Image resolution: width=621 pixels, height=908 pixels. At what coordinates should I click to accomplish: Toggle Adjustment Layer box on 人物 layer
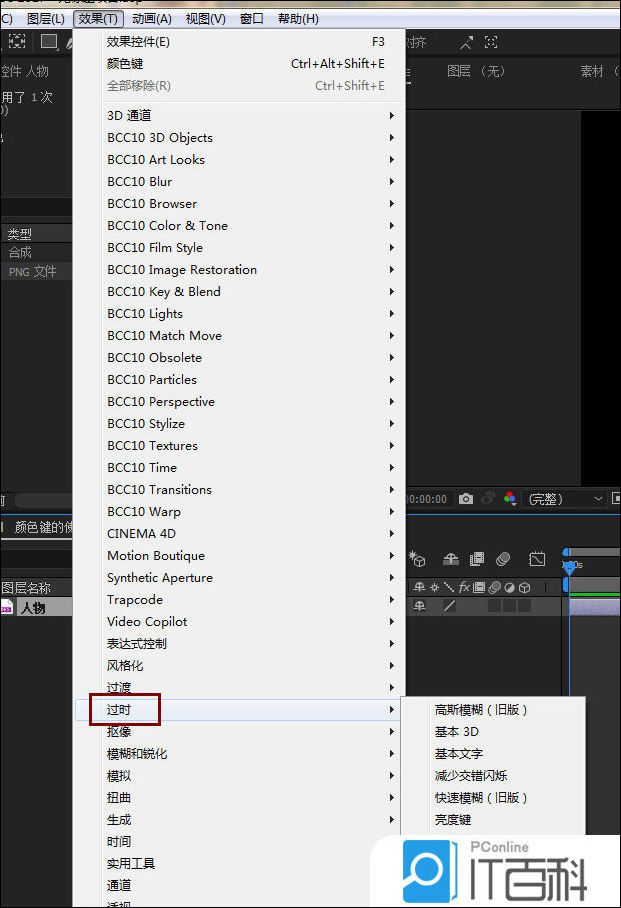click(x=509, y=606)
